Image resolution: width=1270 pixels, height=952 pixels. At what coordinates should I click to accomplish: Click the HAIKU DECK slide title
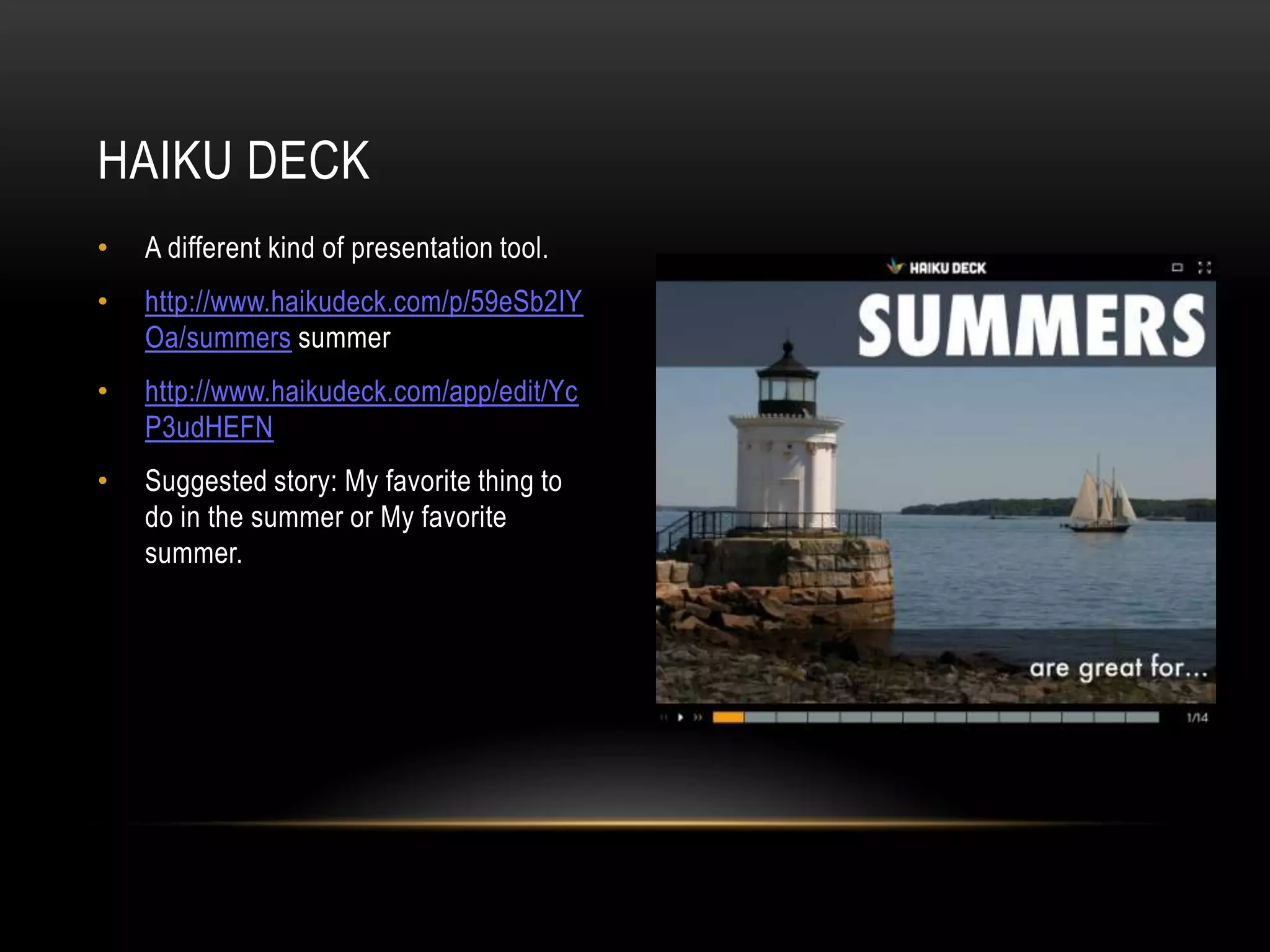[234, 161]
